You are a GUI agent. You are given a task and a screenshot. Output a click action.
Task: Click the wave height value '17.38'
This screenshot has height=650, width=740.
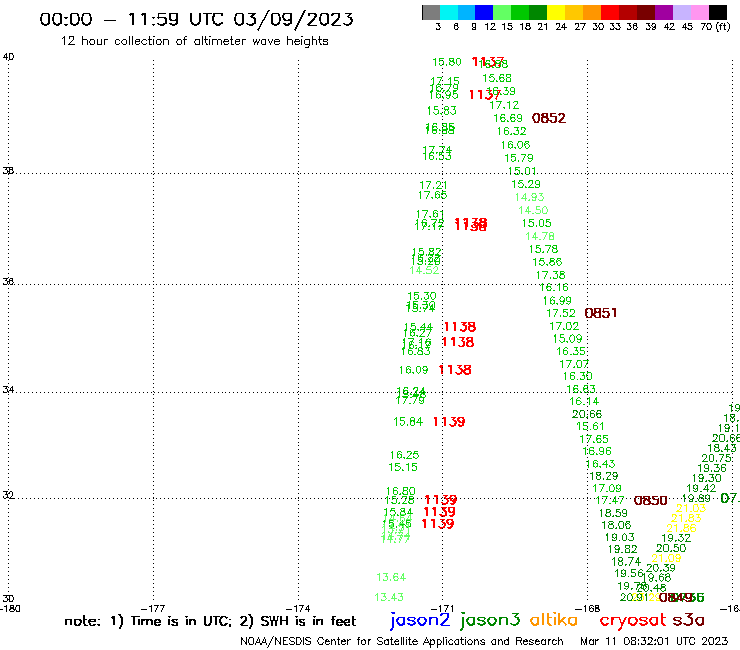[x=550, y=275]
